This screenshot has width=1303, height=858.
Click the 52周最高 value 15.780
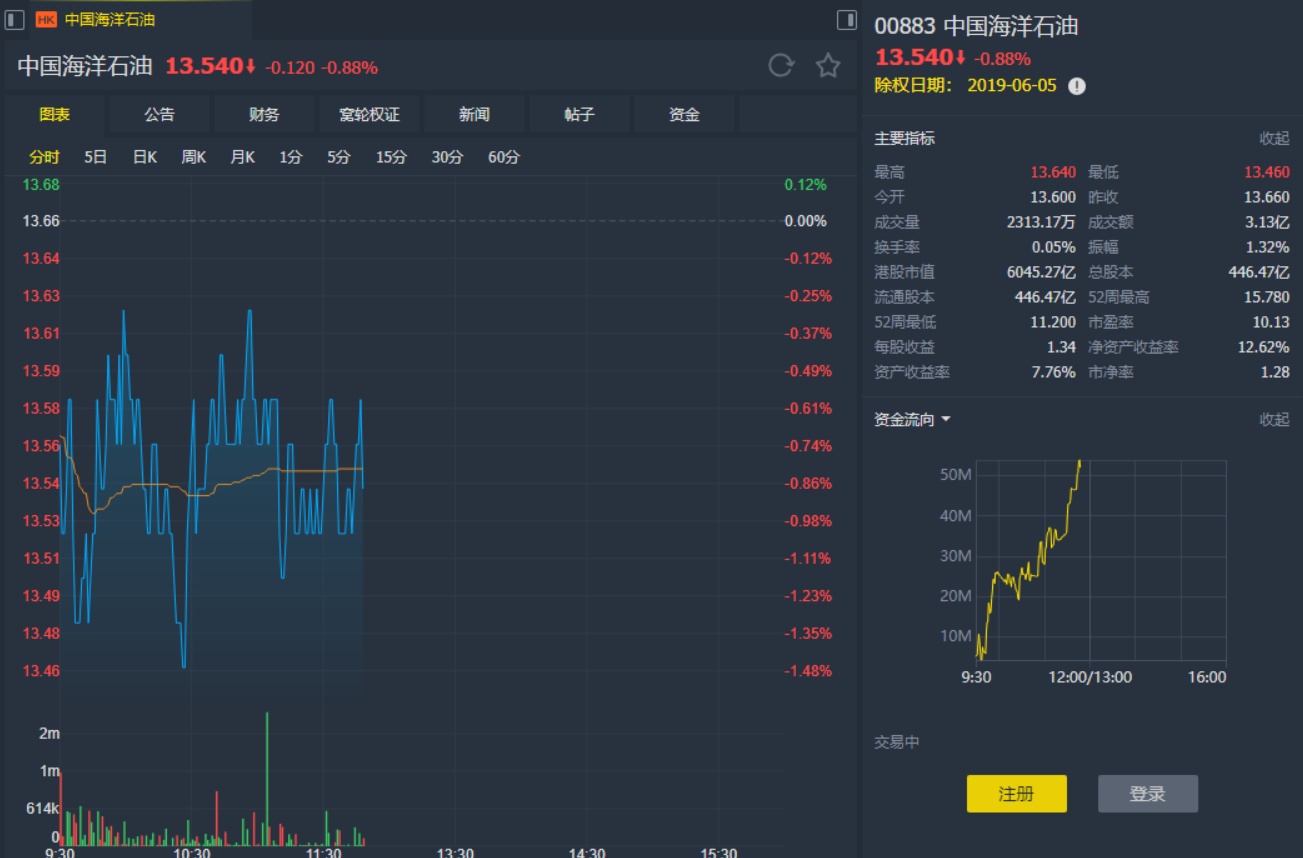[1267, 297]
